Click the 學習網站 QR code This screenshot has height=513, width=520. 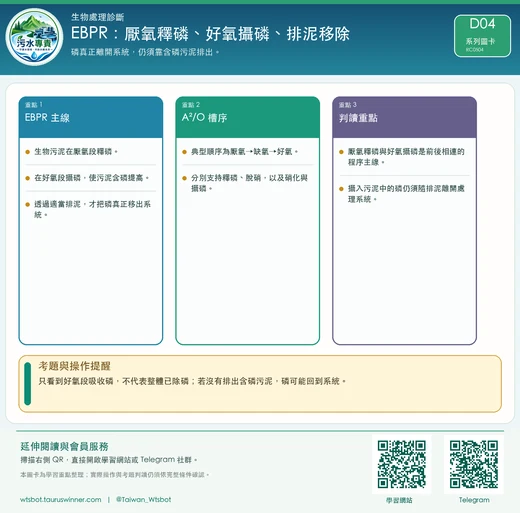(x=402, y=464)
